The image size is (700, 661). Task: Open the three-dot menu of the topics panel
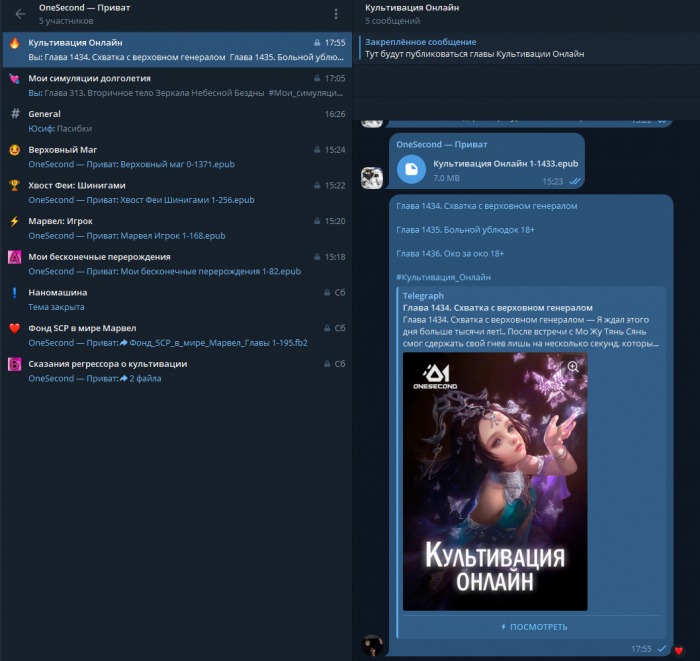coord(336,14)
